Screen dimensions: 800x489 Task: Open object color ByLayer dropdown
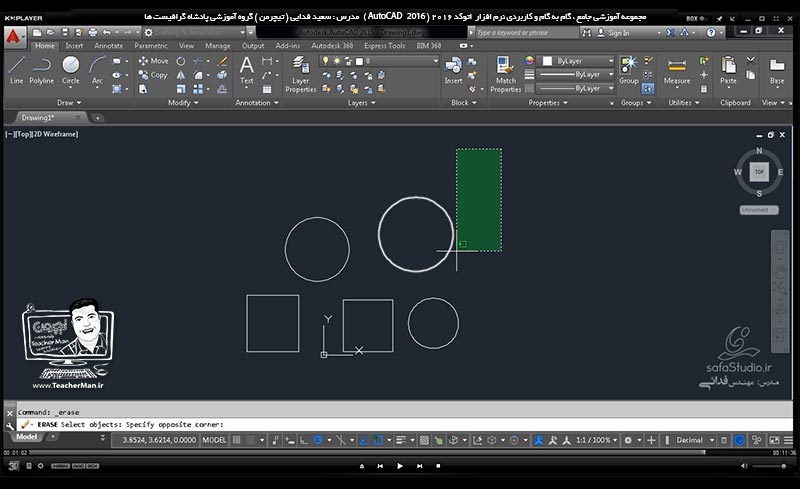tap(578, 61)
